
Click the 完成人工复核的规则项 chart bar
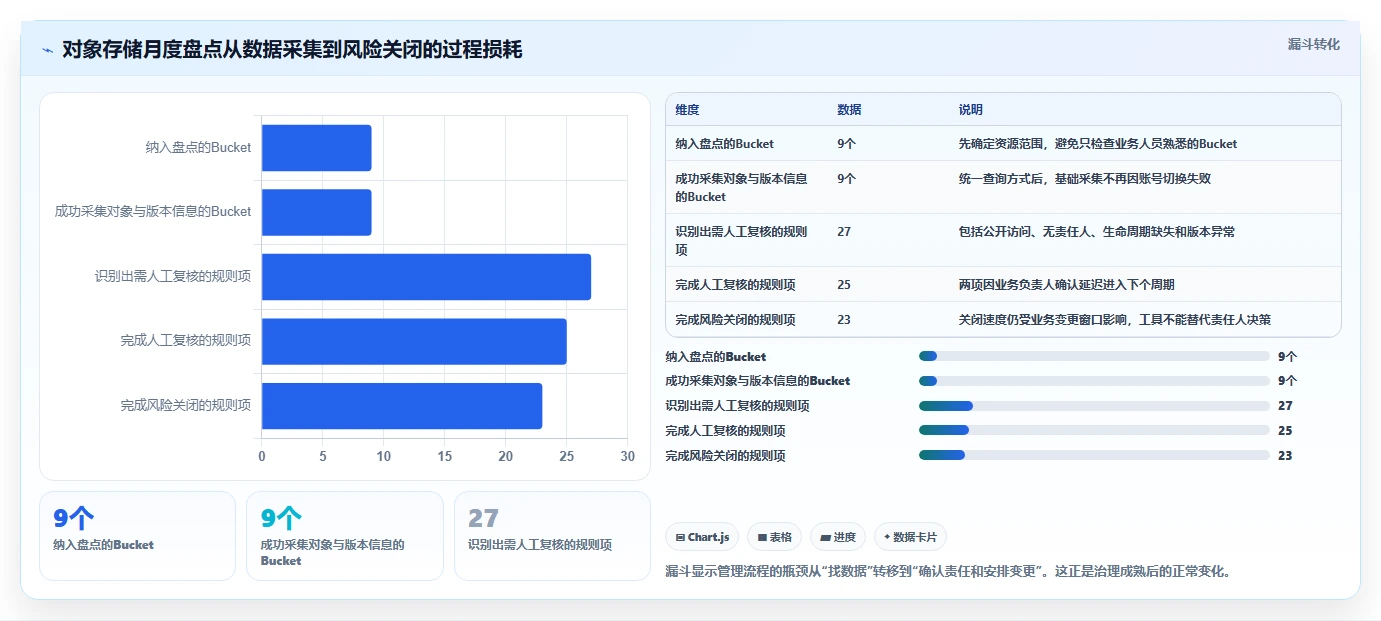[414, 341]
